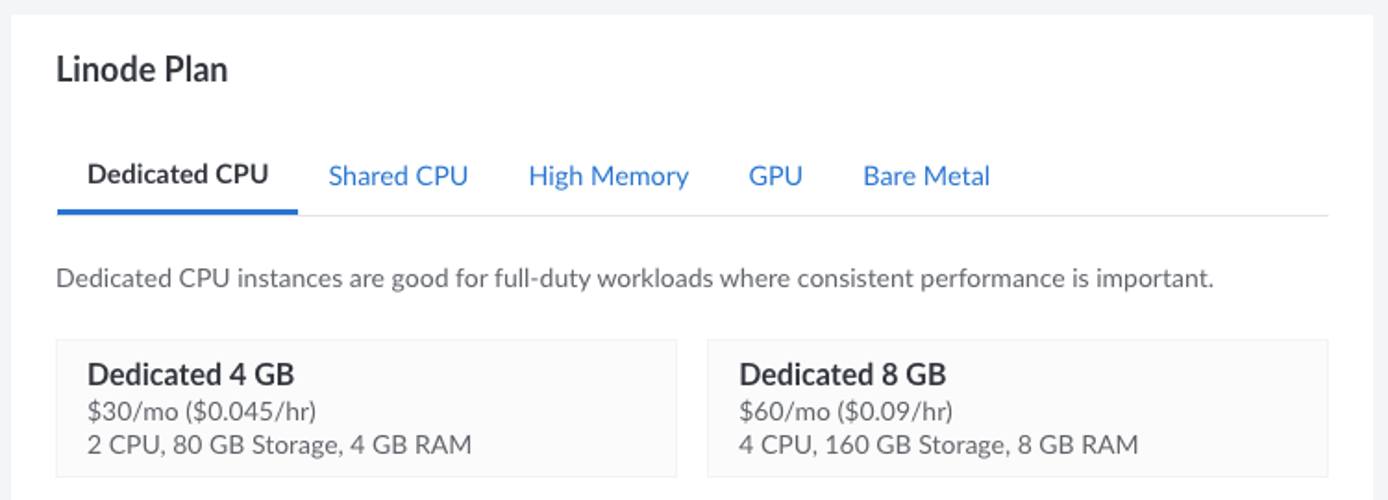Choose the Dedicated 8 GB plan card

[1017, 408]
